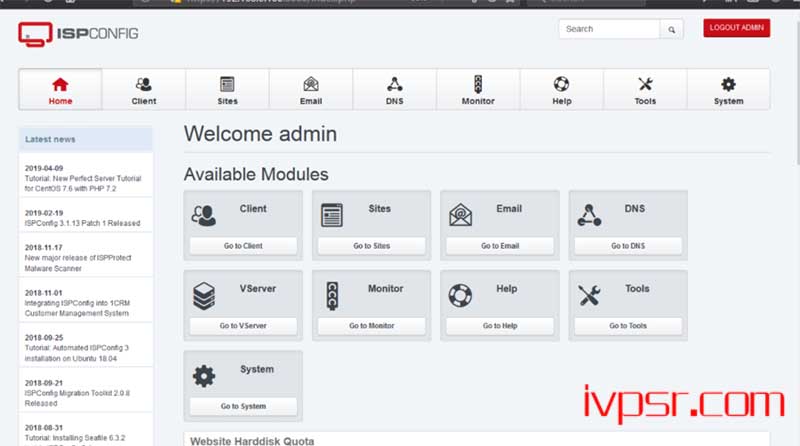Click the Sites page icon in top navigation
Image resolution: width=800 pixels, height=446 pixels.
pyautogui.click(x=227, y=84)
